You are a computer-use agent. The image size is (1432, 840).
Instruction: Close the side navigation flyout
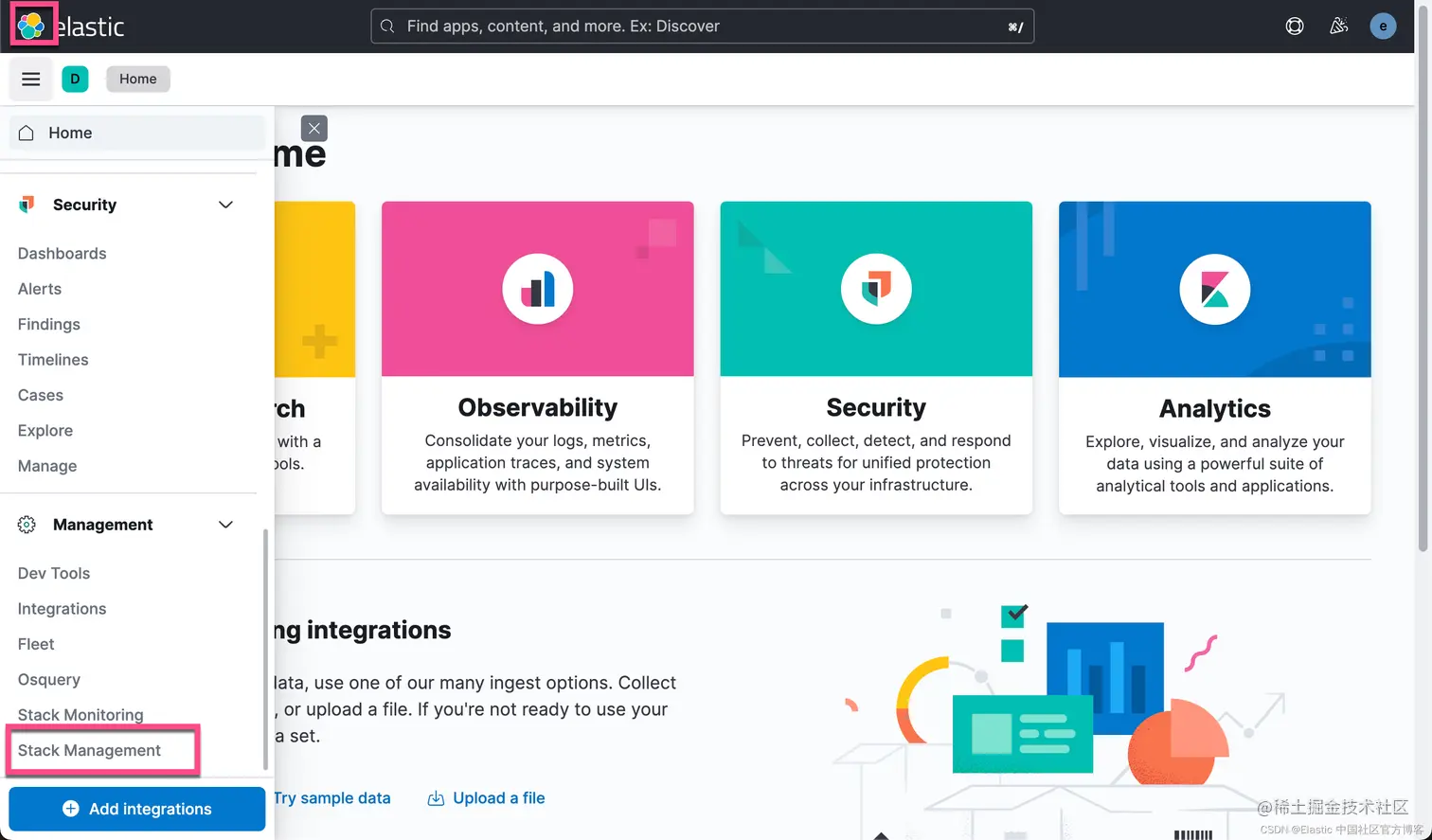[313, 128]
